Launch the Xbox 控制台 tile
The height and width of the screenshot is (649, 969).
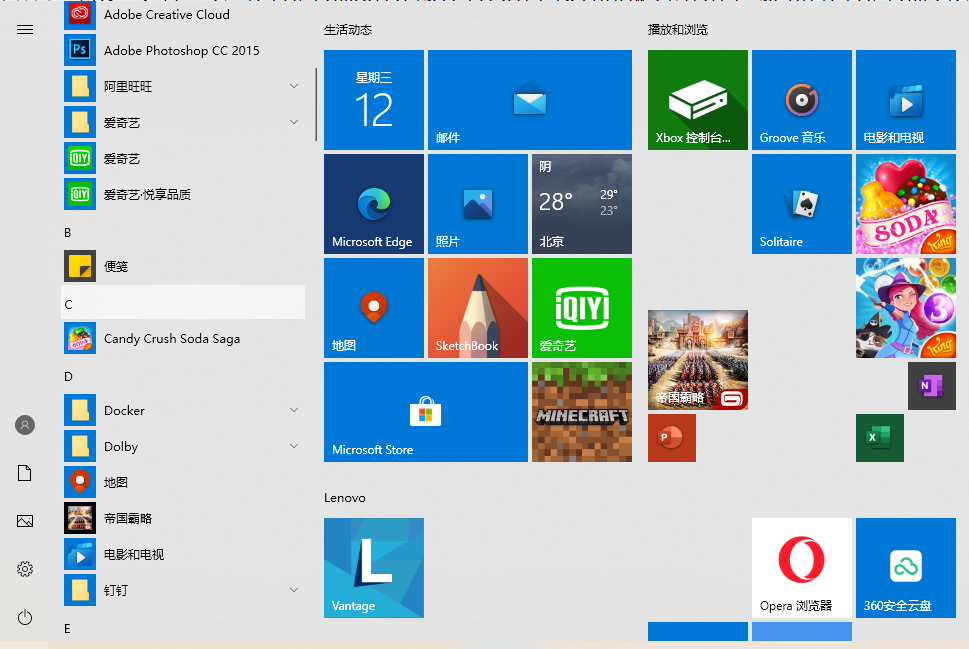pyautogui.click(x=697, y=100)
